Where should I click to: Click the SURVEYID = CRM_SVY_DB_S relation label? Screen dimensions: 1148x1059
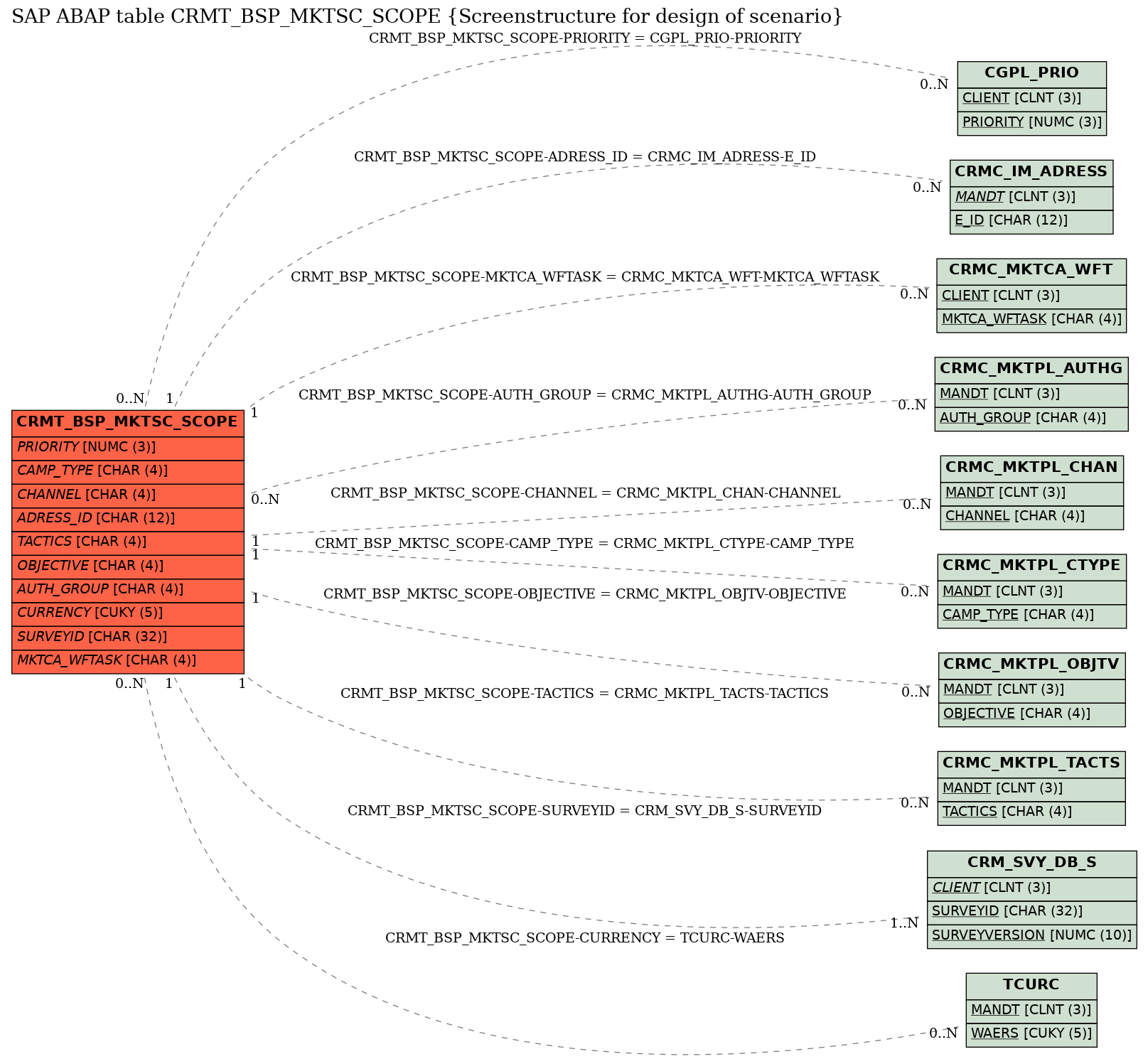point(584,811)
